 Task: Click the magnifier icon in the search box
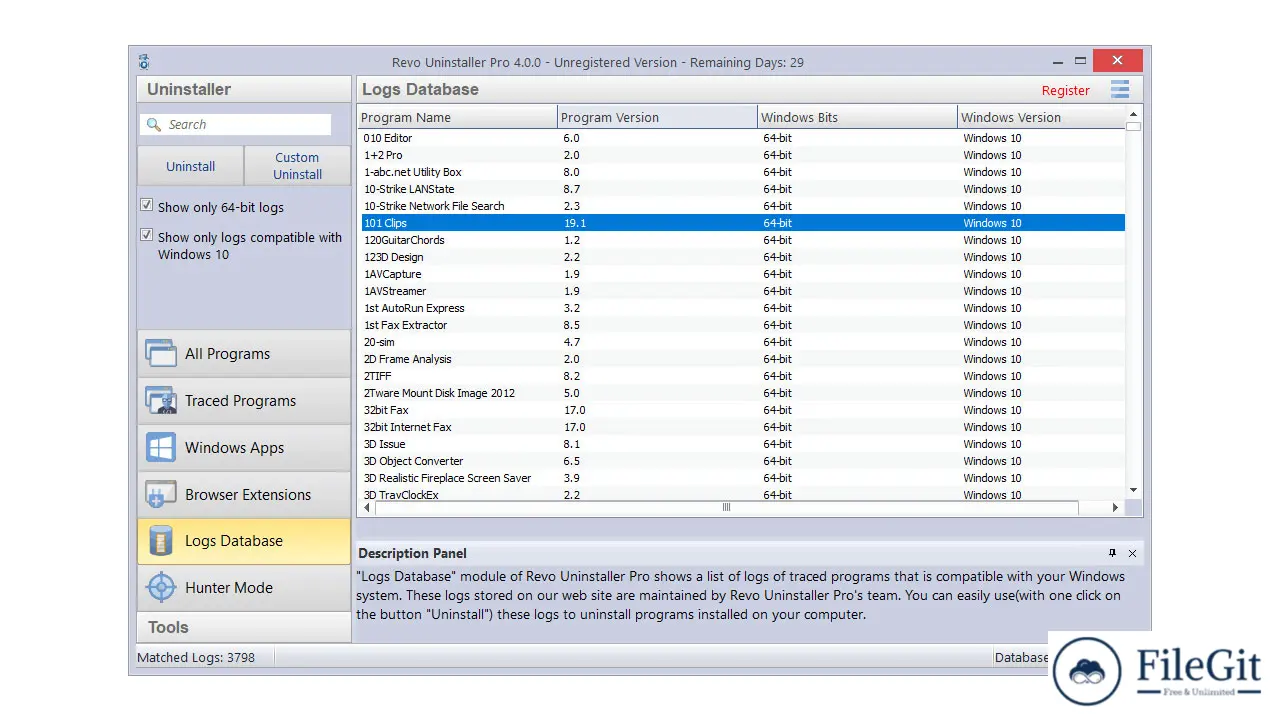click(x=154, y=125)
